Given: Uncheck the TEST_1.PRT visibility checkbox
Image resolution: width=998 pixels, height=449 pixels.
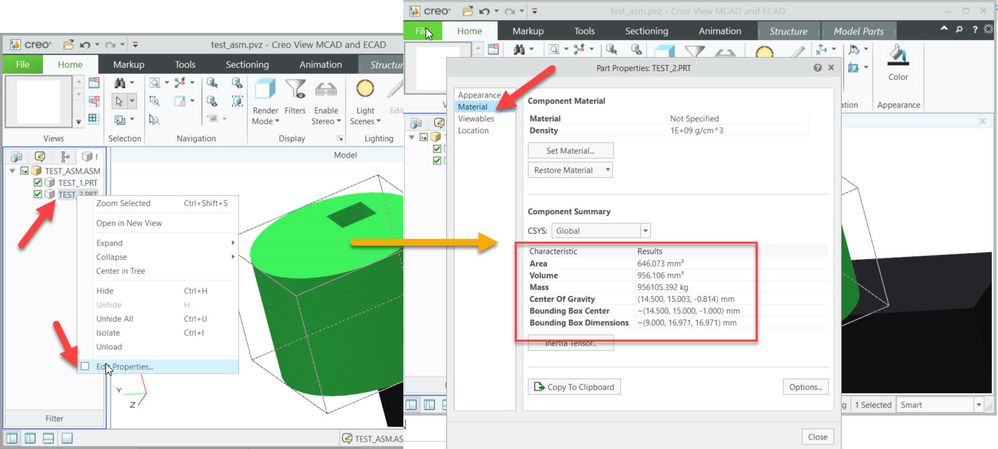Looking at the screenshot, I should tap(38, 183).
